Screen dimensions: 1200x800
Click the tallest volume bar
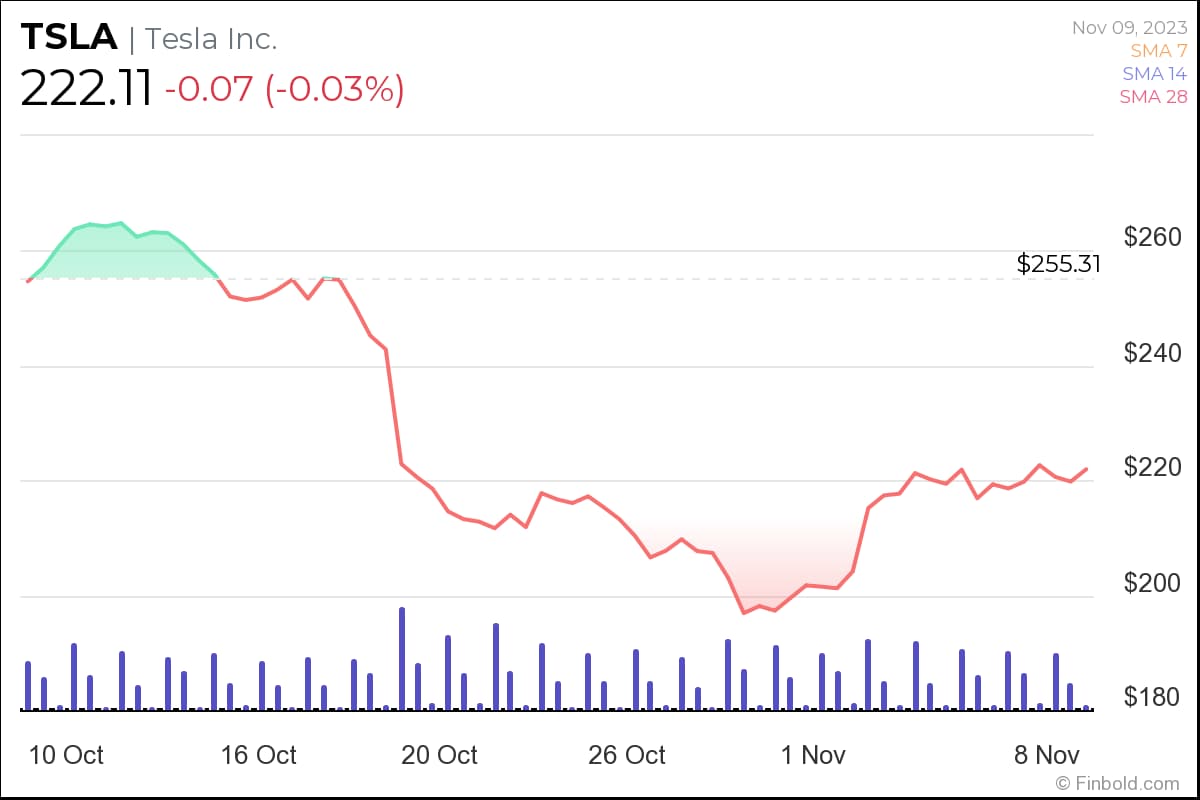[402, 658]
